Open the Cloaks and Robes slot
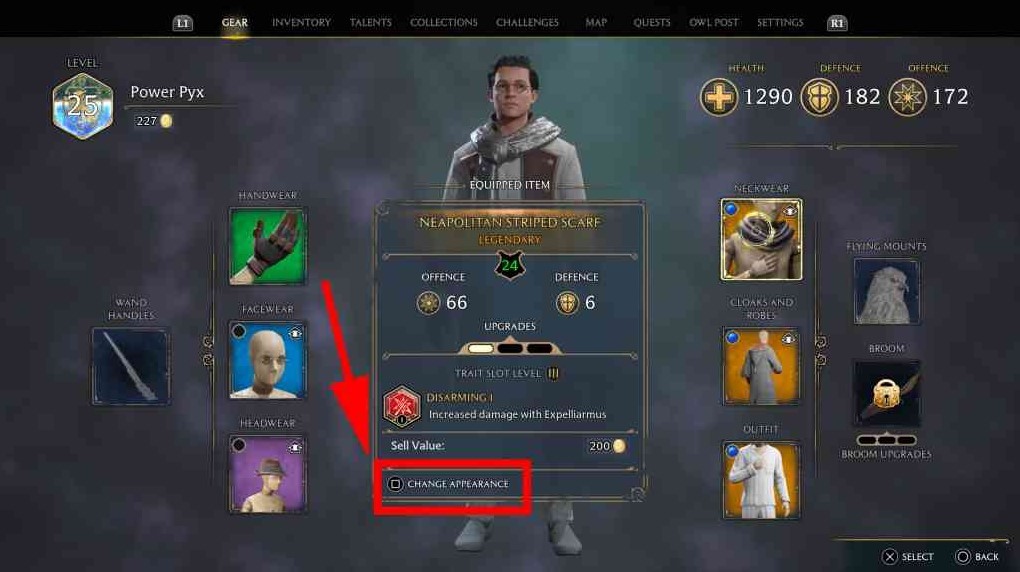The width and height of the screenshot is (1020, 572). click(761, 366)
